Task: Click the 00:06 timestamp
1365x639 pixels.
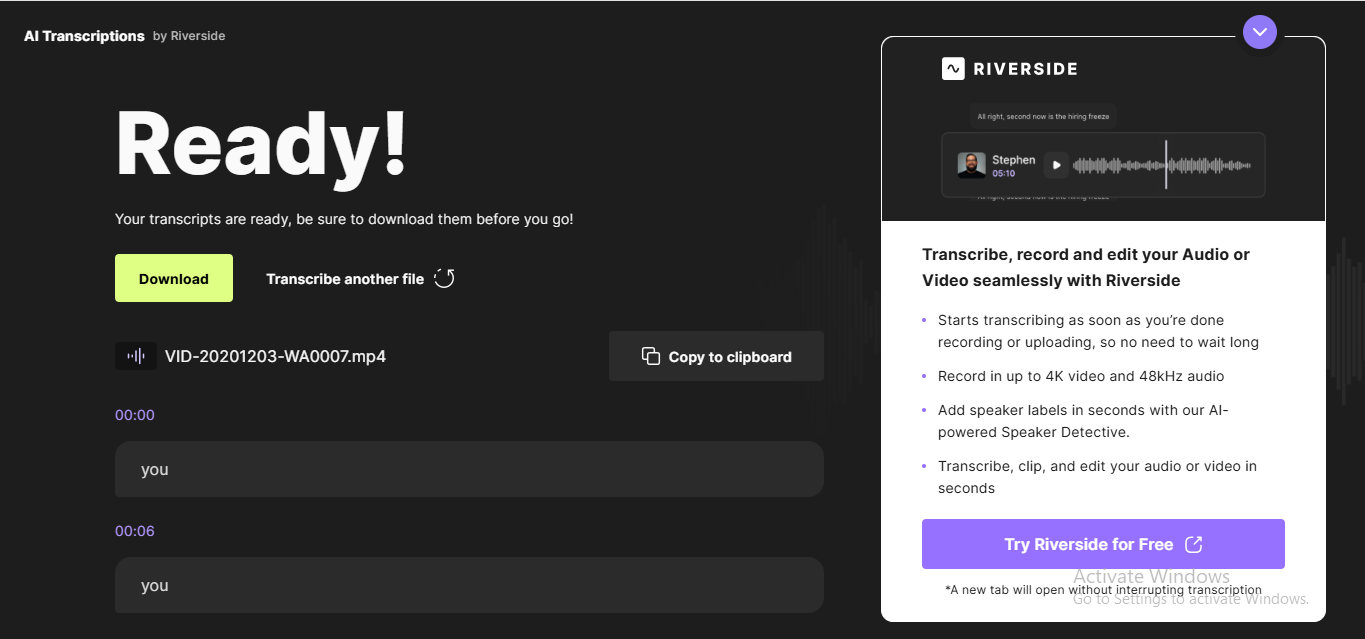Action: pos(135,531)
